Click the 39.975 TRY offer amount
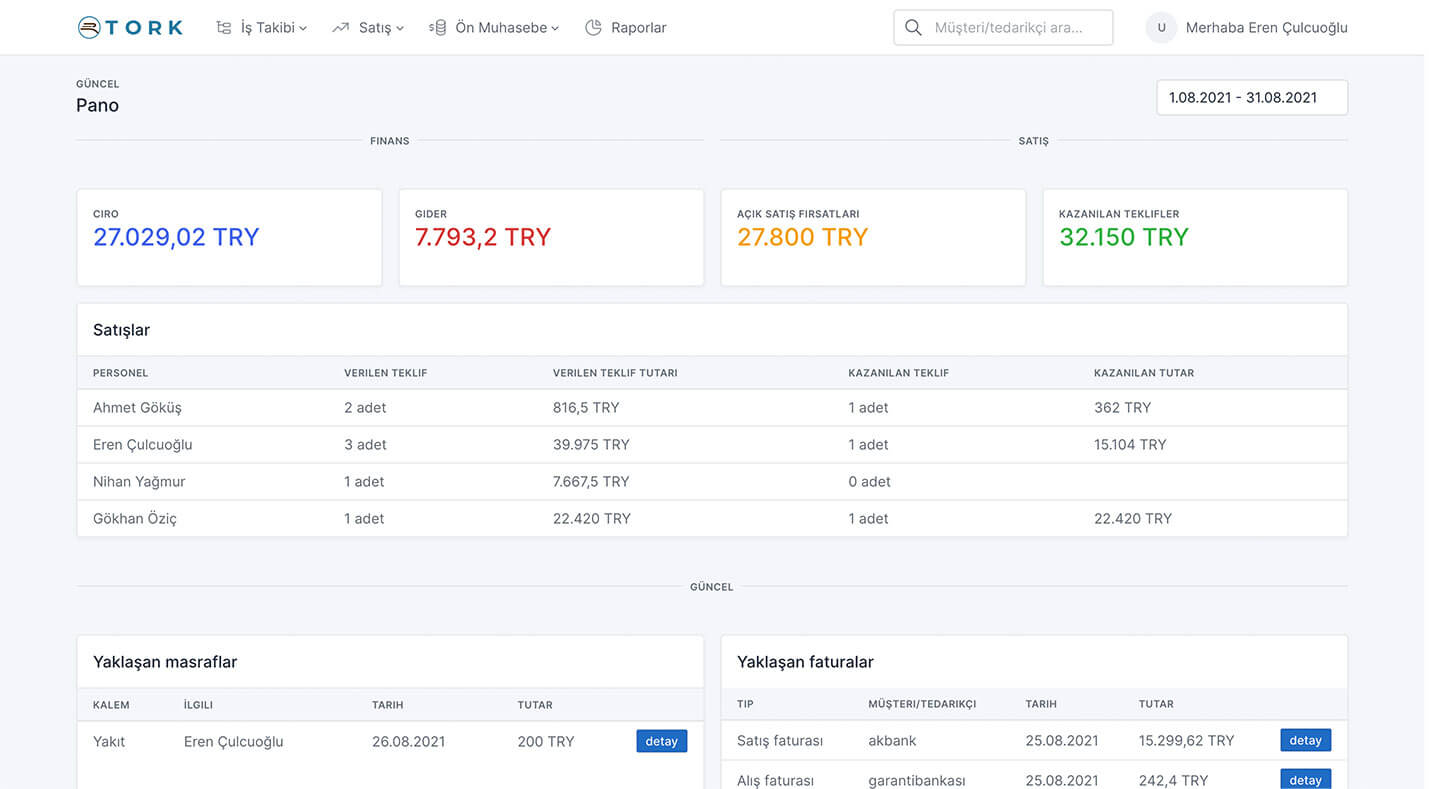This screenshot has width=1429, height=789. pos(591,445)
